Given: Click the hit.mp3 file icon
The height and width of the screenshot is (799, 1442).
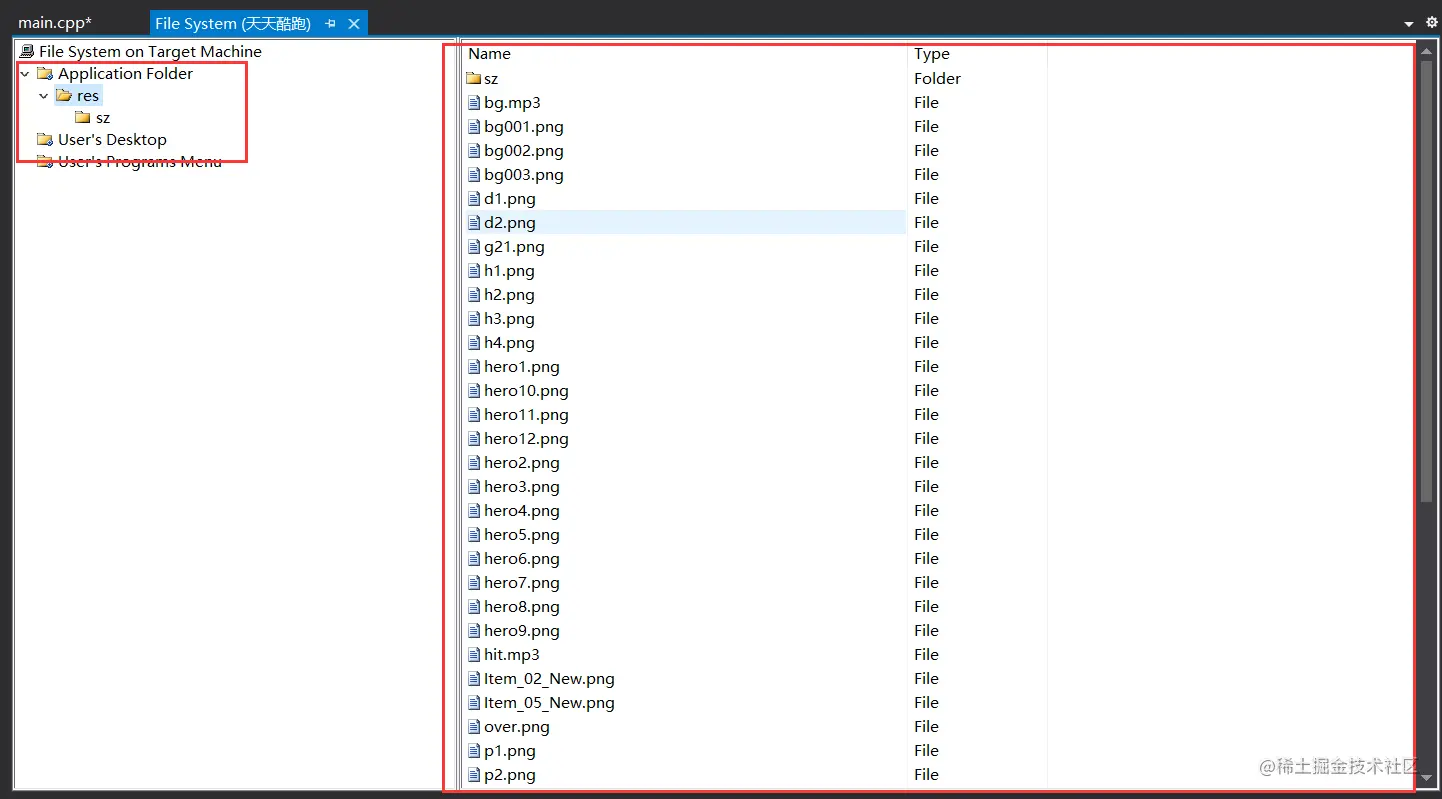Looking at the screenshot, I should [x=475, y=654].
